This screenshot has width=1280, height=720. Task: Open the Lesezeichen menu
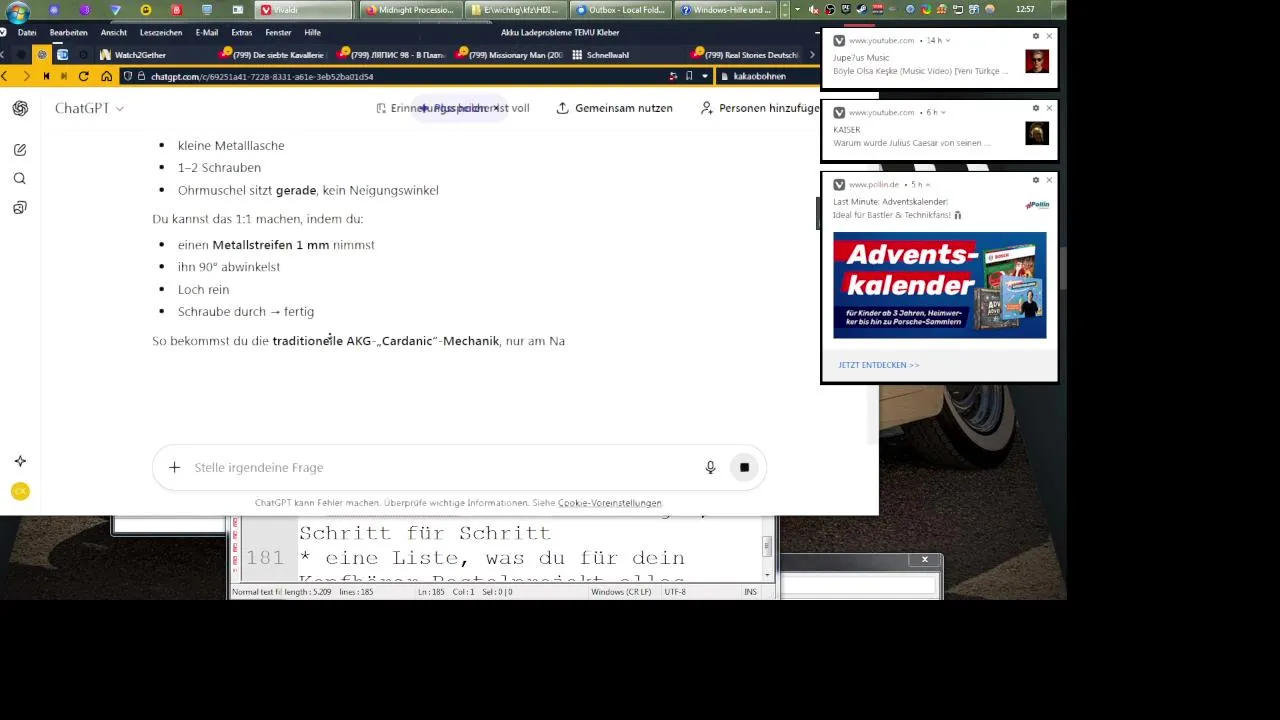(161, 33)
